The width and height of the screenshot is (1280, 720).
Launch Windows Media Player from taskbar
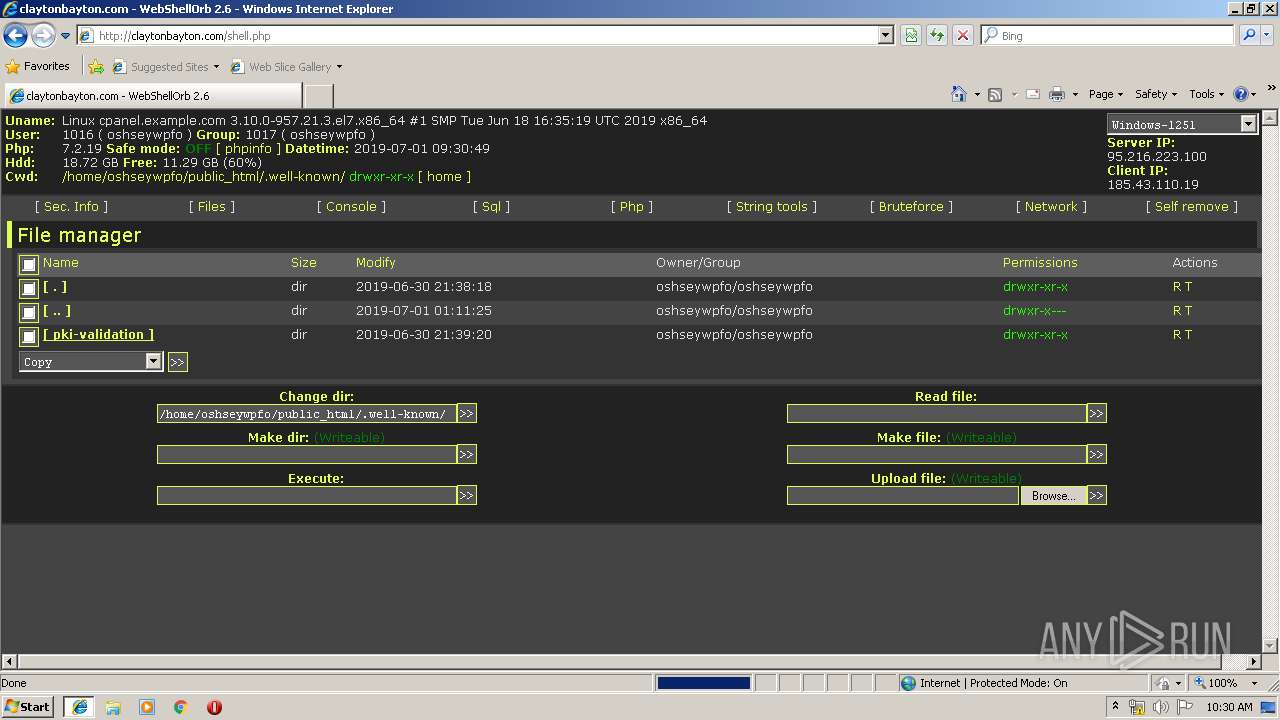[x=147, y=707]
